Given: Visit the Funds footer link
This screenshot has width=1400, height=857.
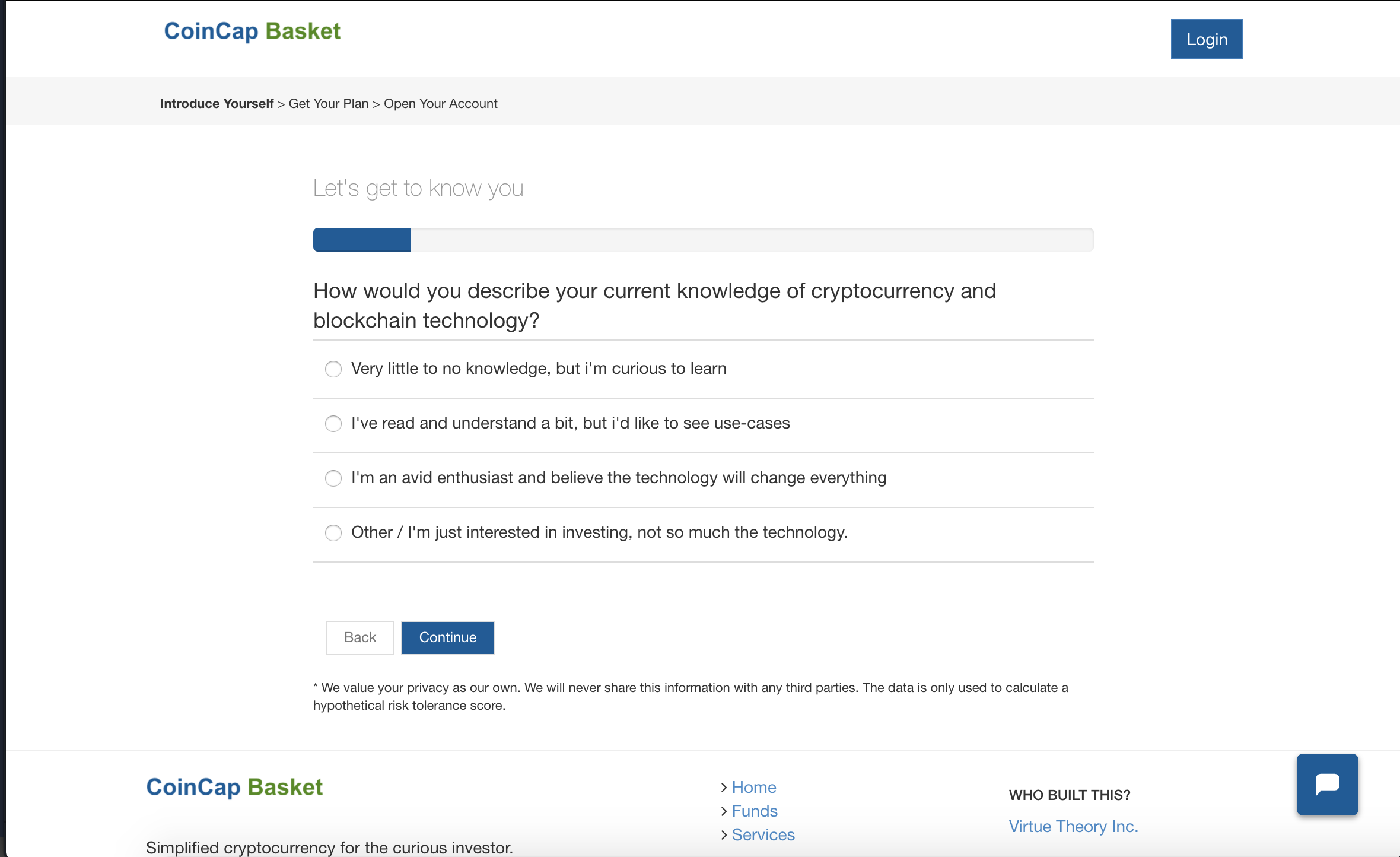Looking at the screenshot, I should [754, 811].
